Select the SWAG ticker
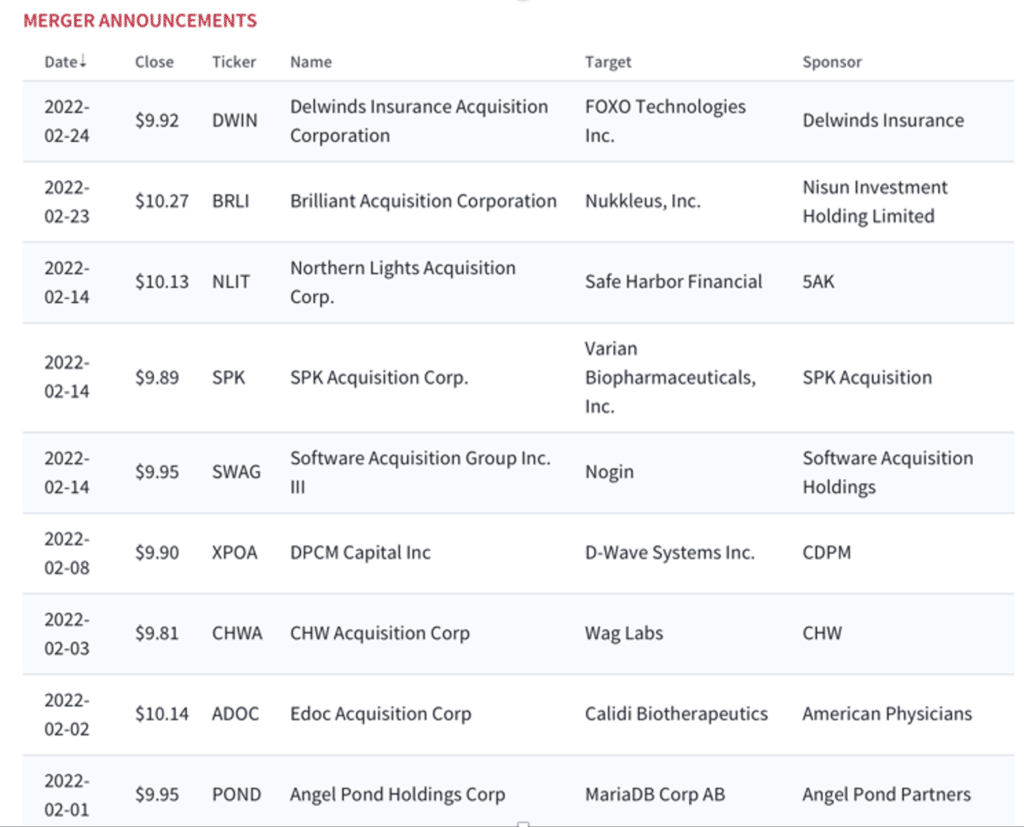1024x827 pixels. click(x=236, y=472)
